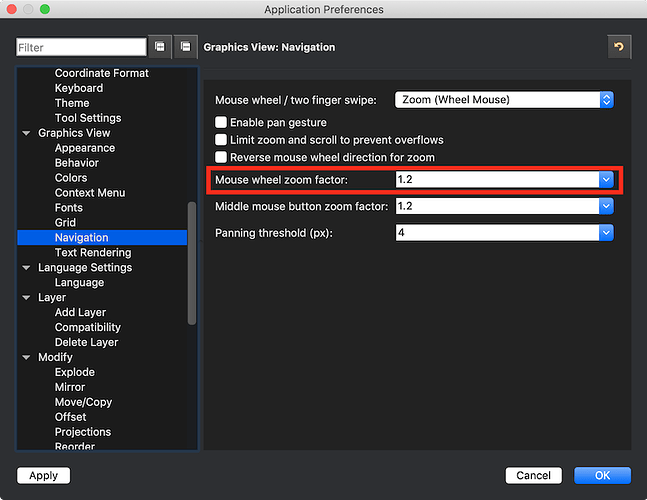Open Mirror preferences
The width and height of the screenshot is (647, 500).
pos(70,387)
